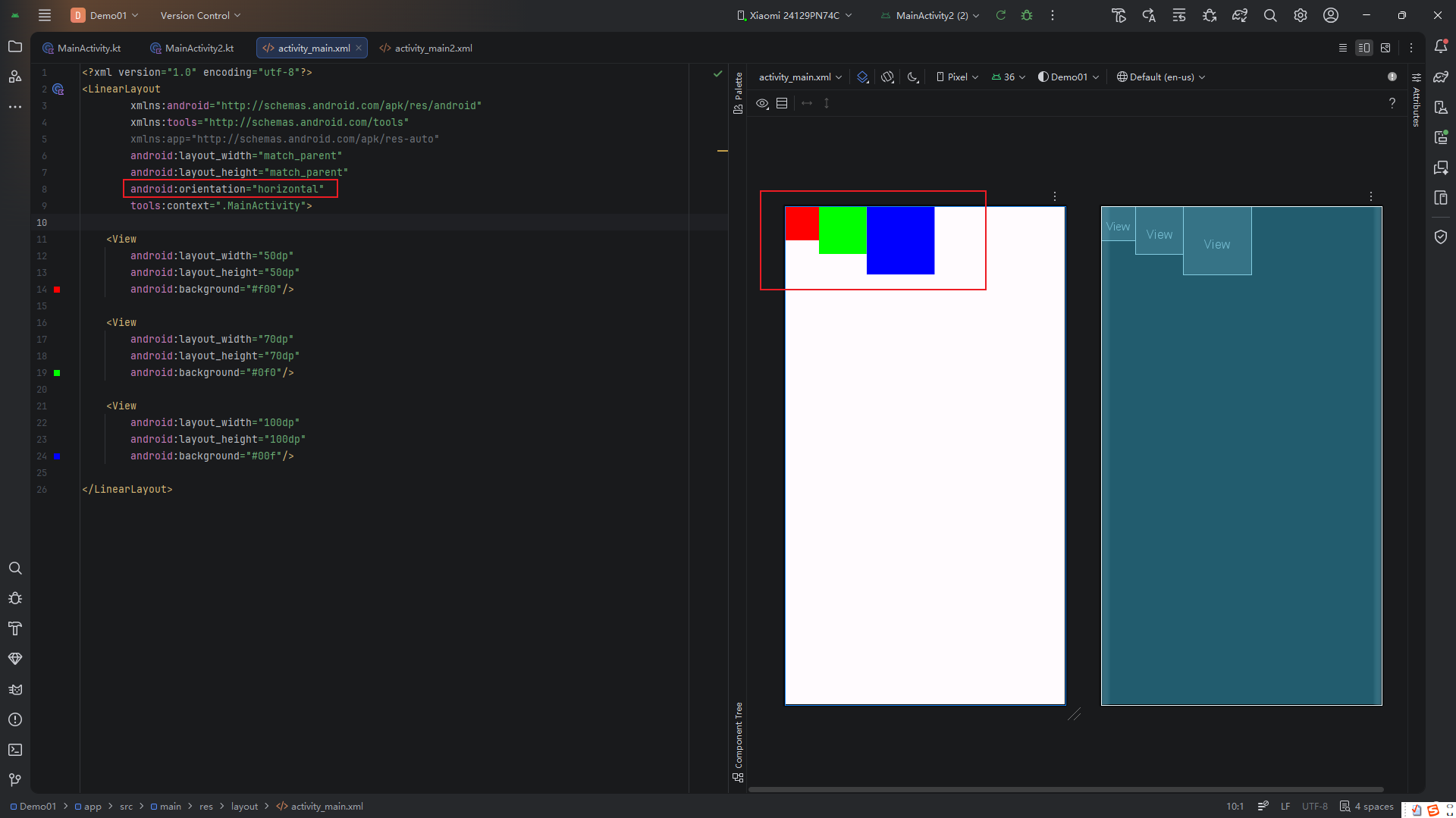Open the run toolbar more actions menu
The height and width of the screenshot is (818, 1456).
(1053, 15)
